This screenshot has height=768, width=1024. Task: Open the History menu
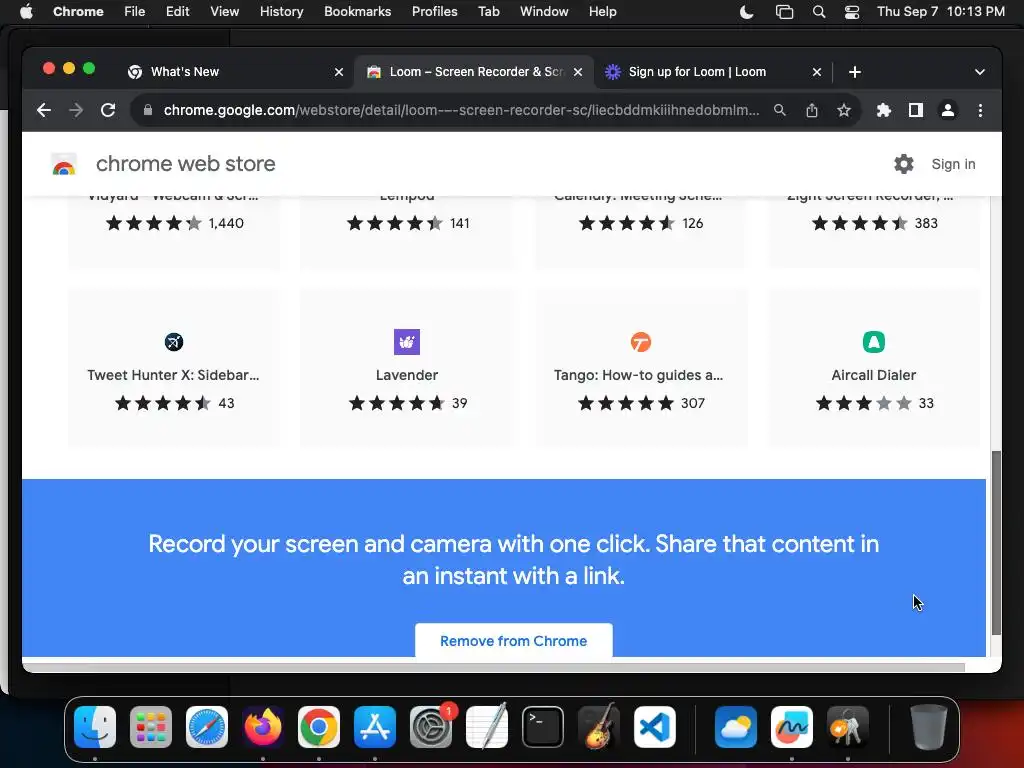(281, 12)
